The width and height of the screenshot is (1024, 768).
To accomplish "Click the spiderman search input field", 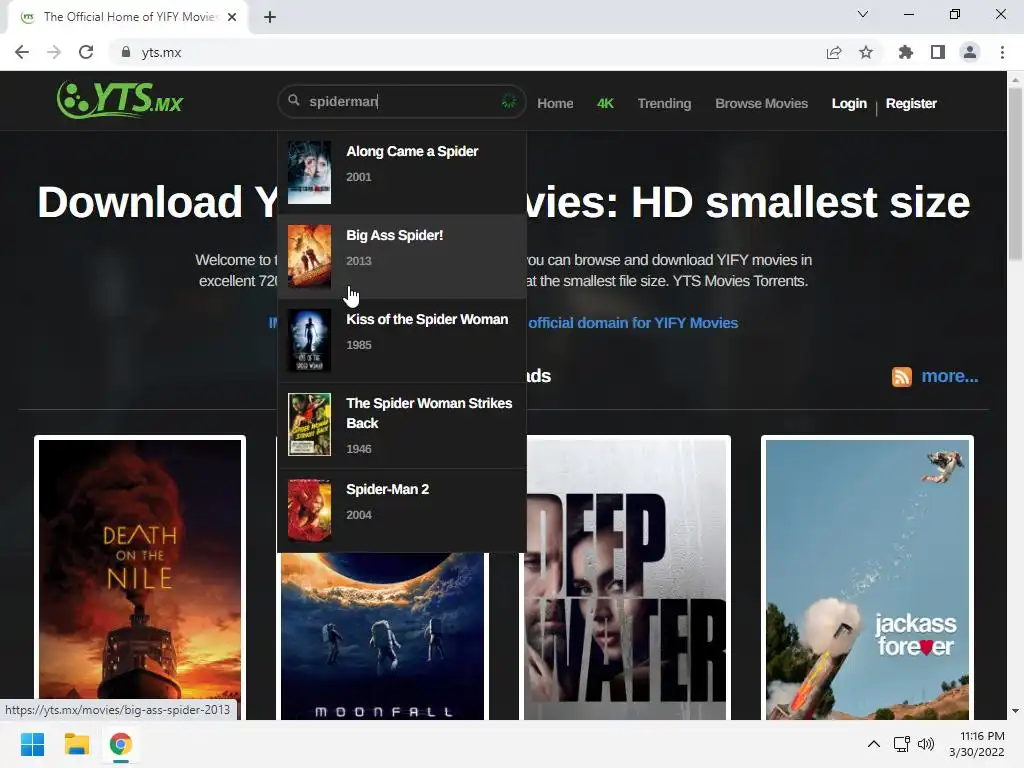I will [402, 101].
